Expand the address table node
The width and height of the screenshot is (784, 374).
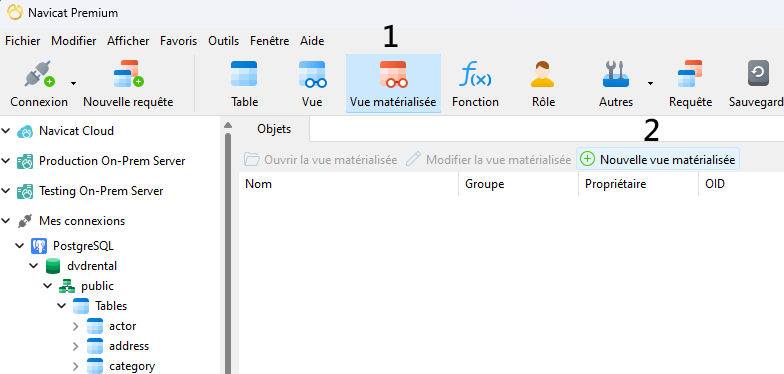click(76, 346)
